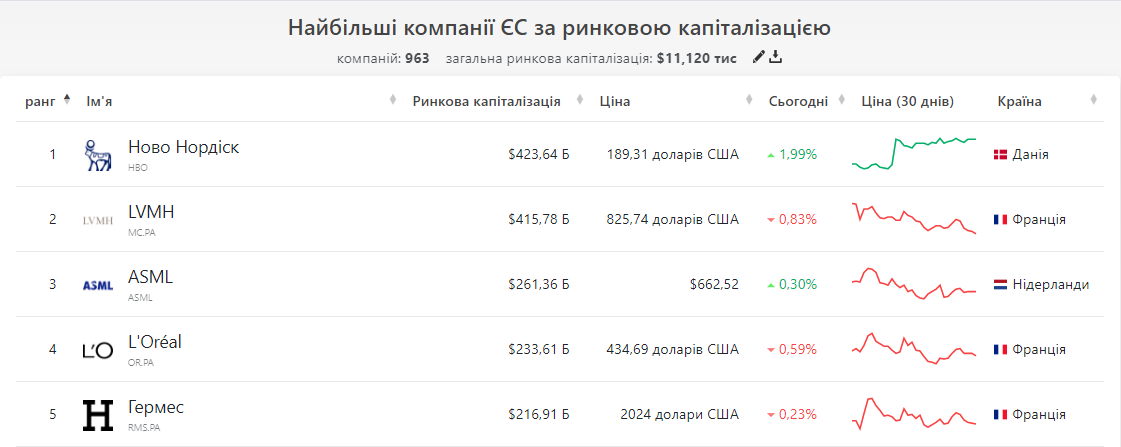Click the download icon beside market cap total

(x=776, y=58)
